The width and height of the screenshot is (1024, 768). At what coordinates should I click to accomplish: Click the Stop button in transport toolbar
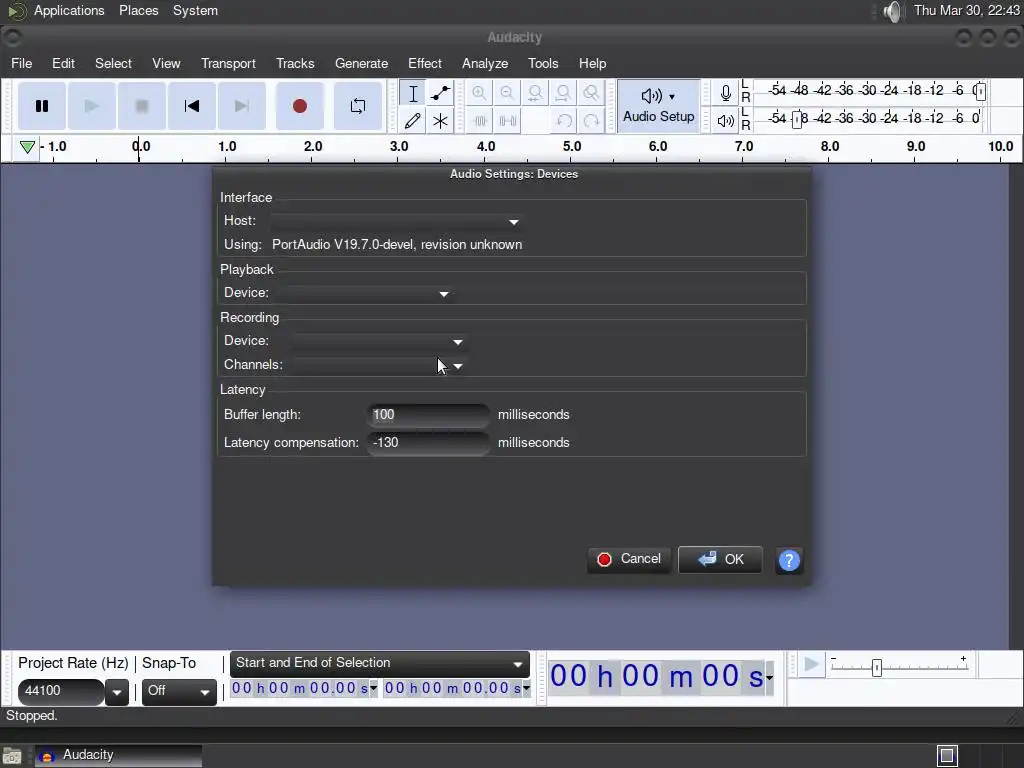tap(142, 106)
